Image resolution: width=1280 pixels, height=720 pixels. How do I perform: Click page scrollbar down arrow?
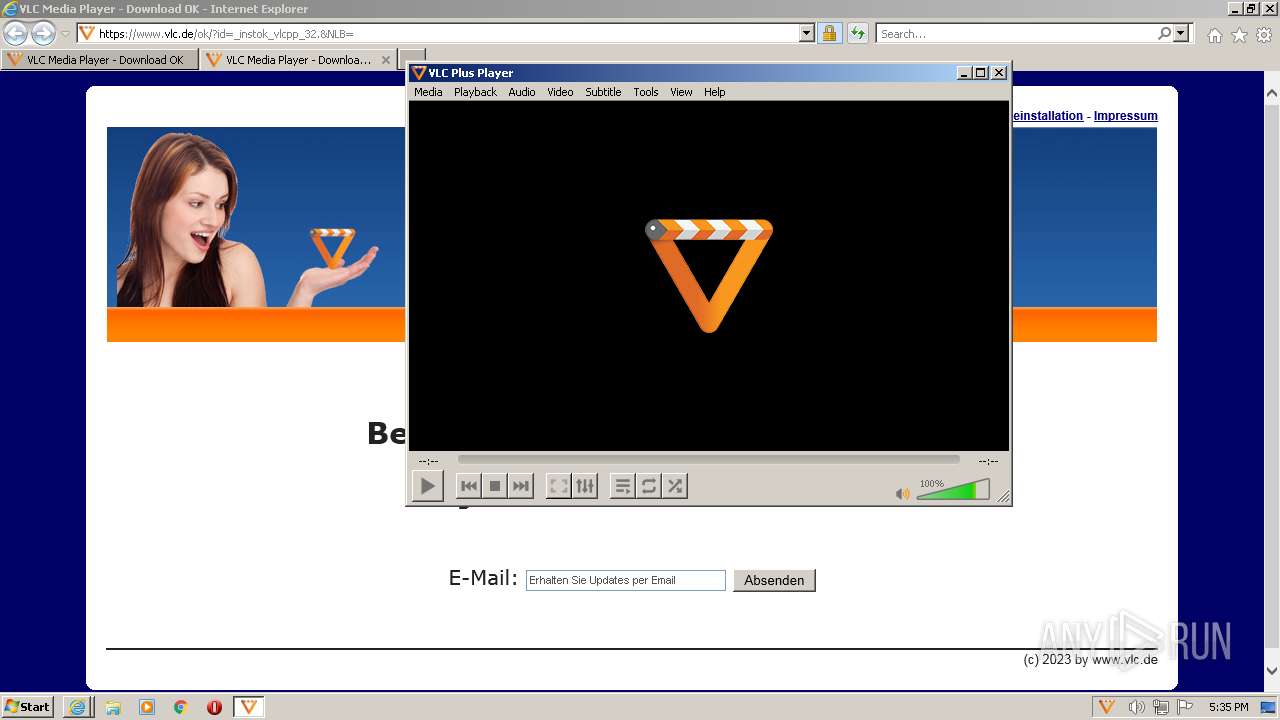pyautogui.click(x=1272, y=671)
